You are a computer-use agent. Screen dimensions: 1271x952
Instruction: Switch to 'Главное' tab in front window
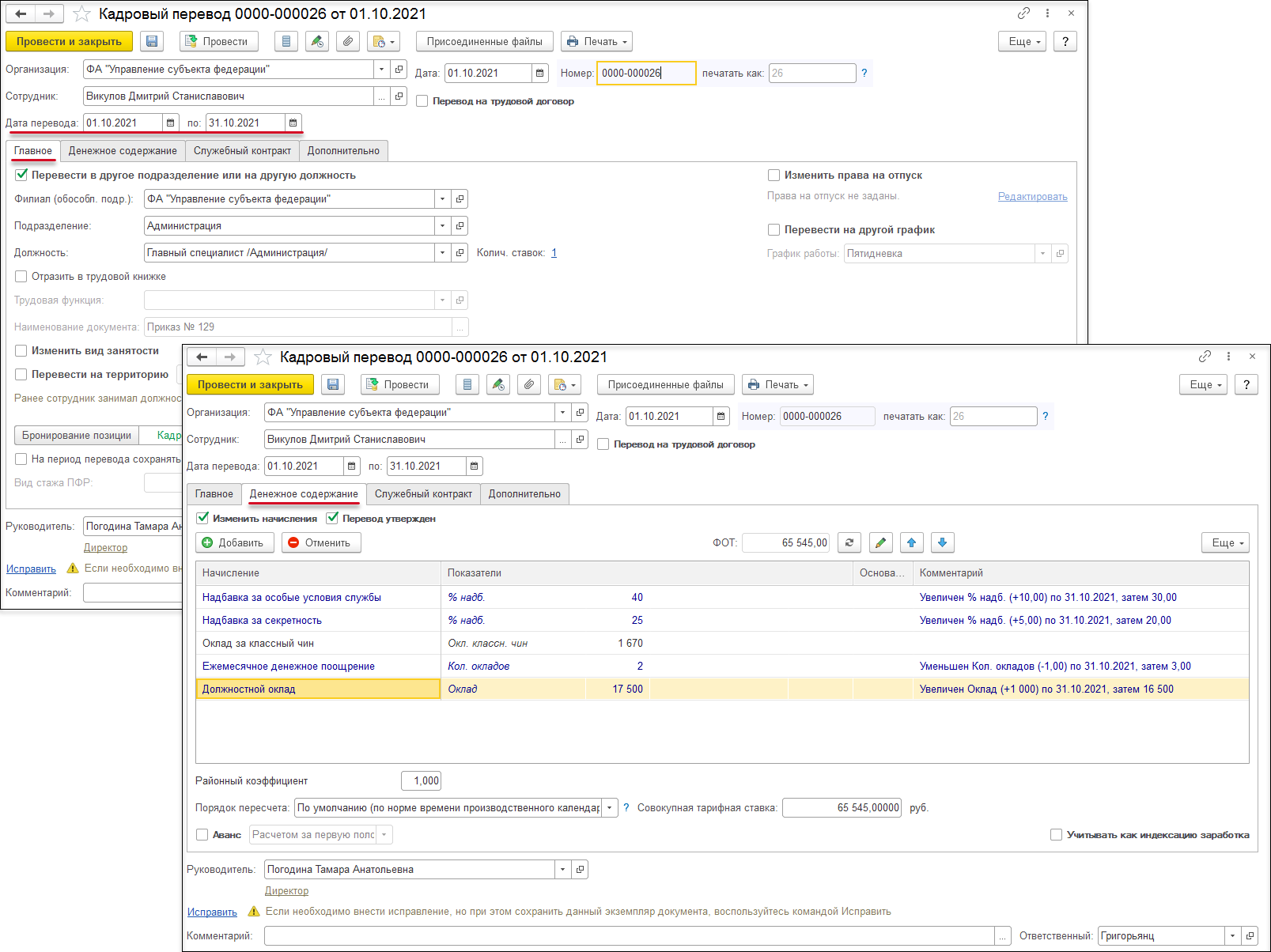click(214, 493)
